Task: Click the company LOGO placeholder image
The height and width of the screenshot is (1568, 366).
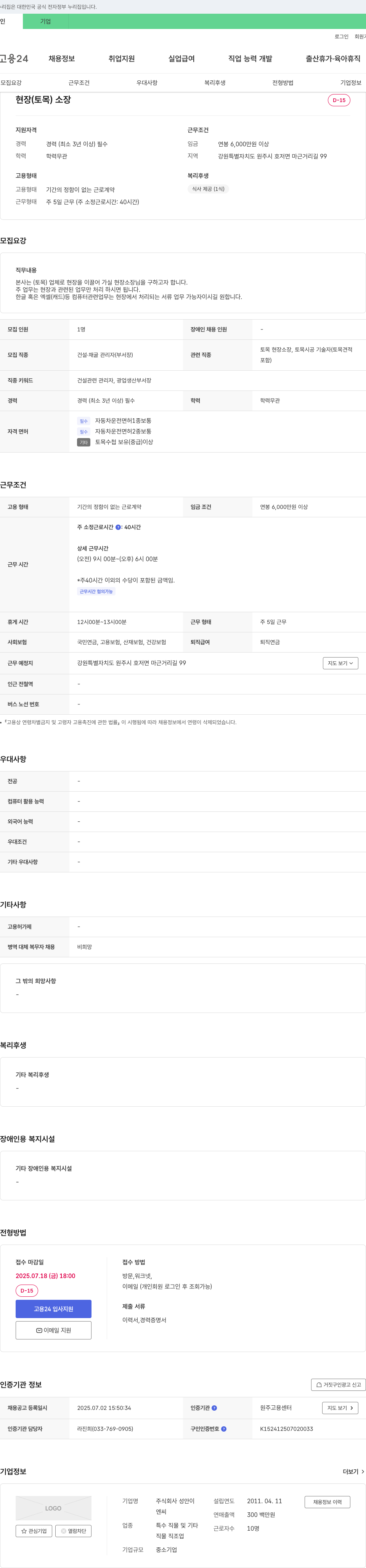Action: (54, 1508)
